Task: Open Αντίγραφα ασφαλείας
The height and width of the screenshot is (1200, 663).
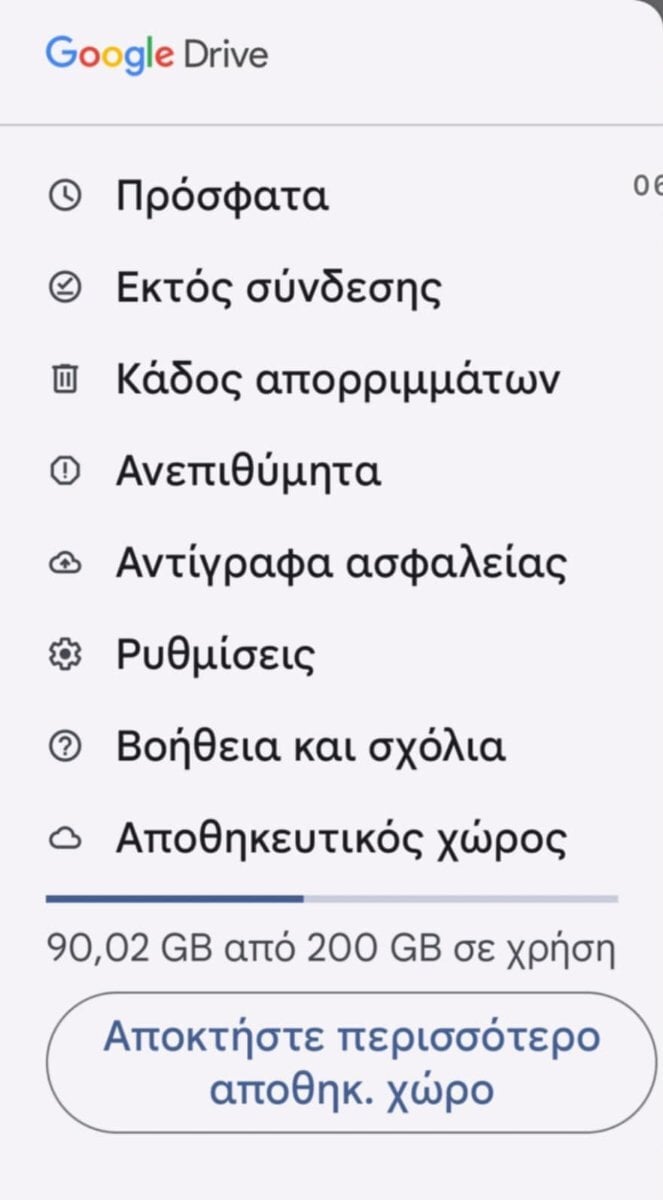Action: click(x=331, y=564)
